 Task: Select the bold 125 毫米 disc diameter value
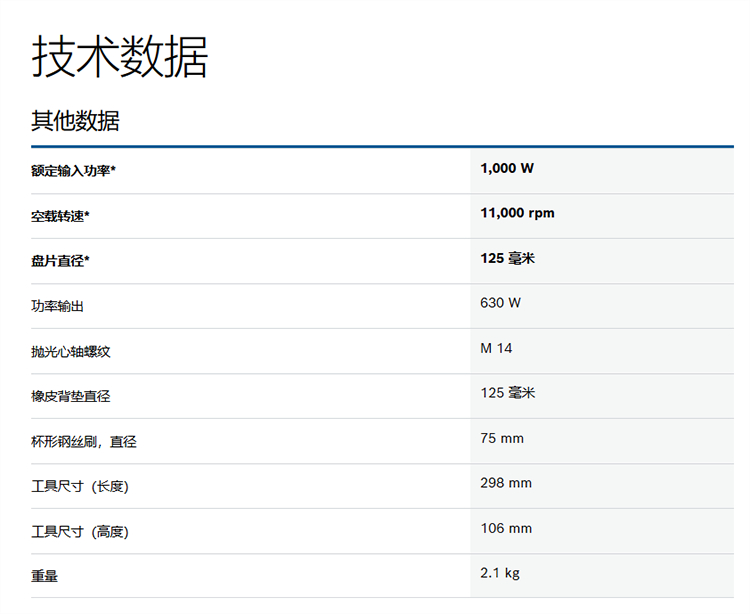pyautogui.click(x=507, y=258)
